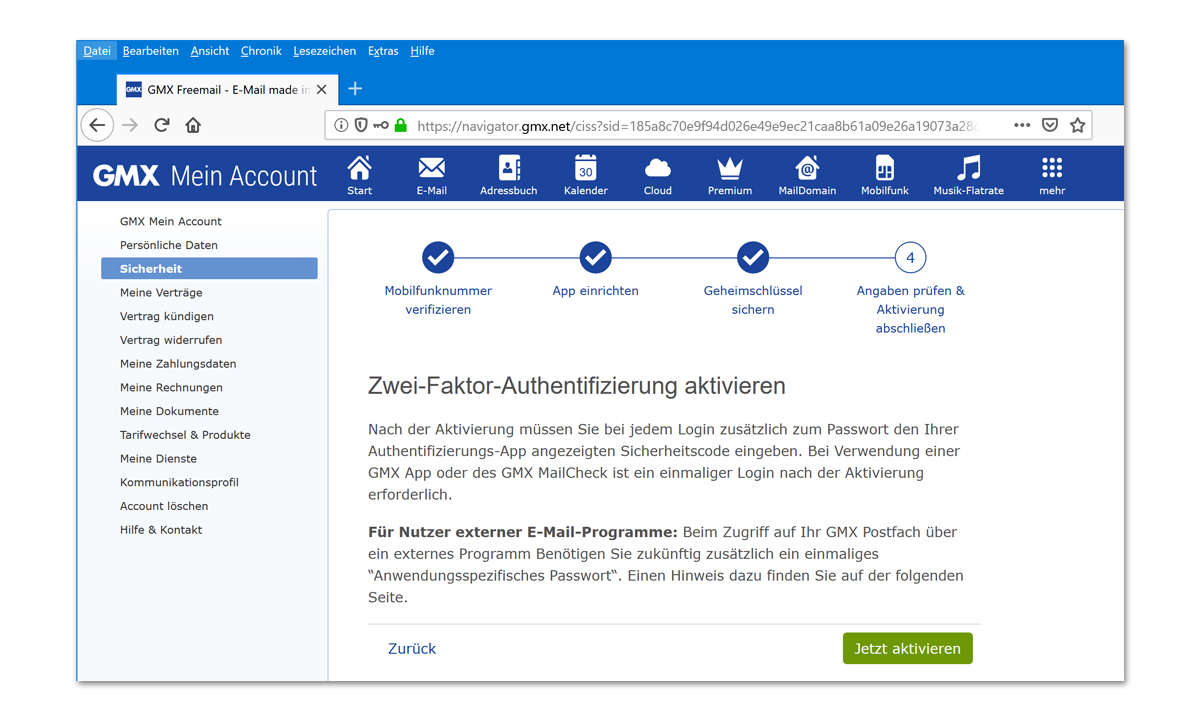The height and width of the screenshot is (720, 1200).
Task: Click the completed App einrichten step circle
Action: point(595,258)
